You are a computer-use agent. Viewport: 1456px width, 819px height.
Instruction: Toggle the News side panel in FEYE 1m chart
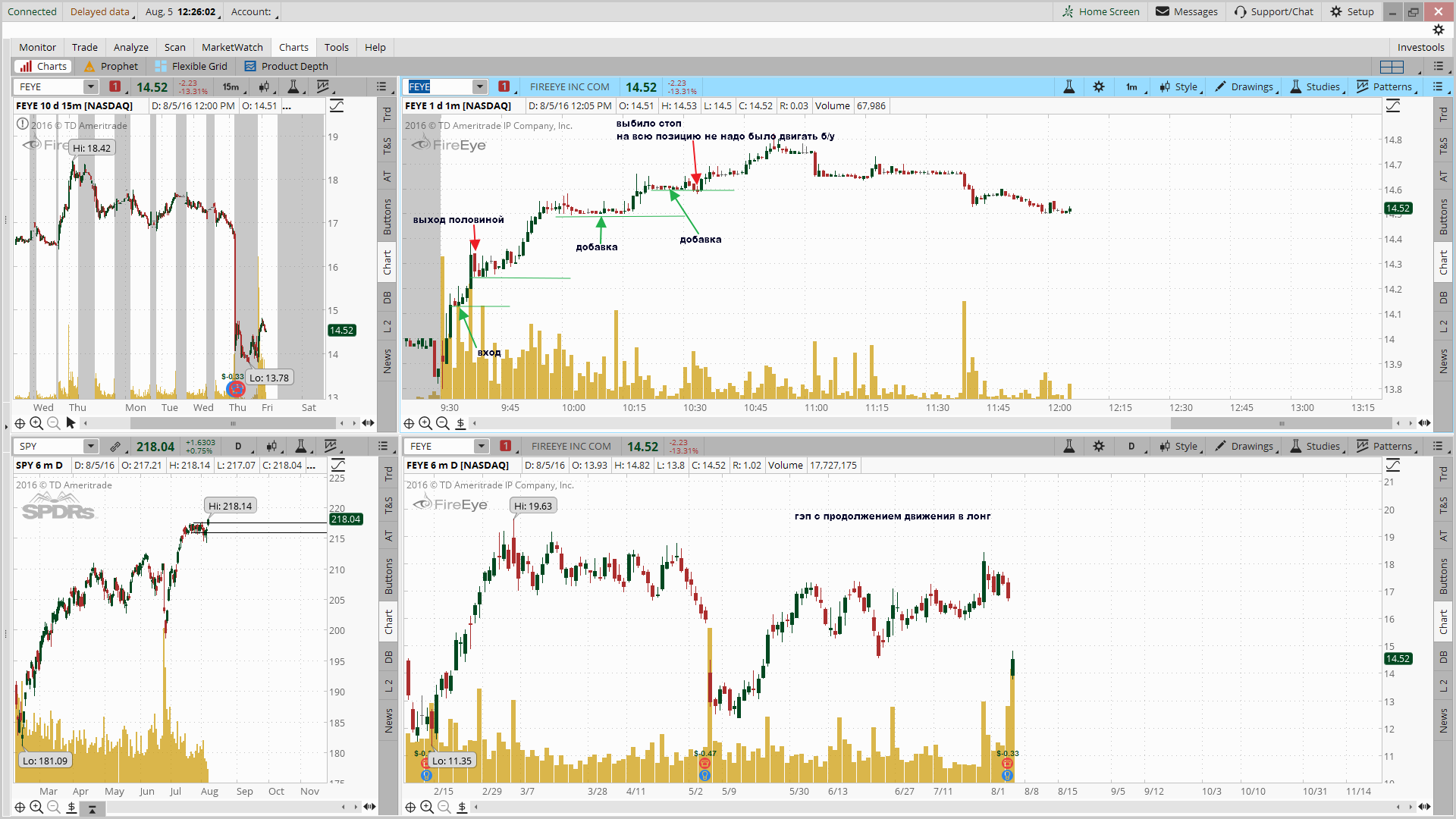coord(1443,361)
